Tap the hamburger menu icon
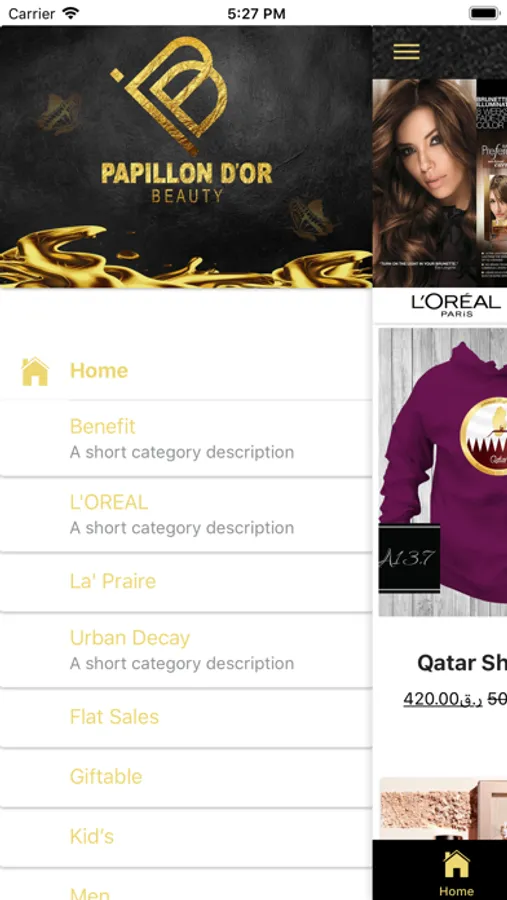The image size is (507, 900). coord(406,52)
